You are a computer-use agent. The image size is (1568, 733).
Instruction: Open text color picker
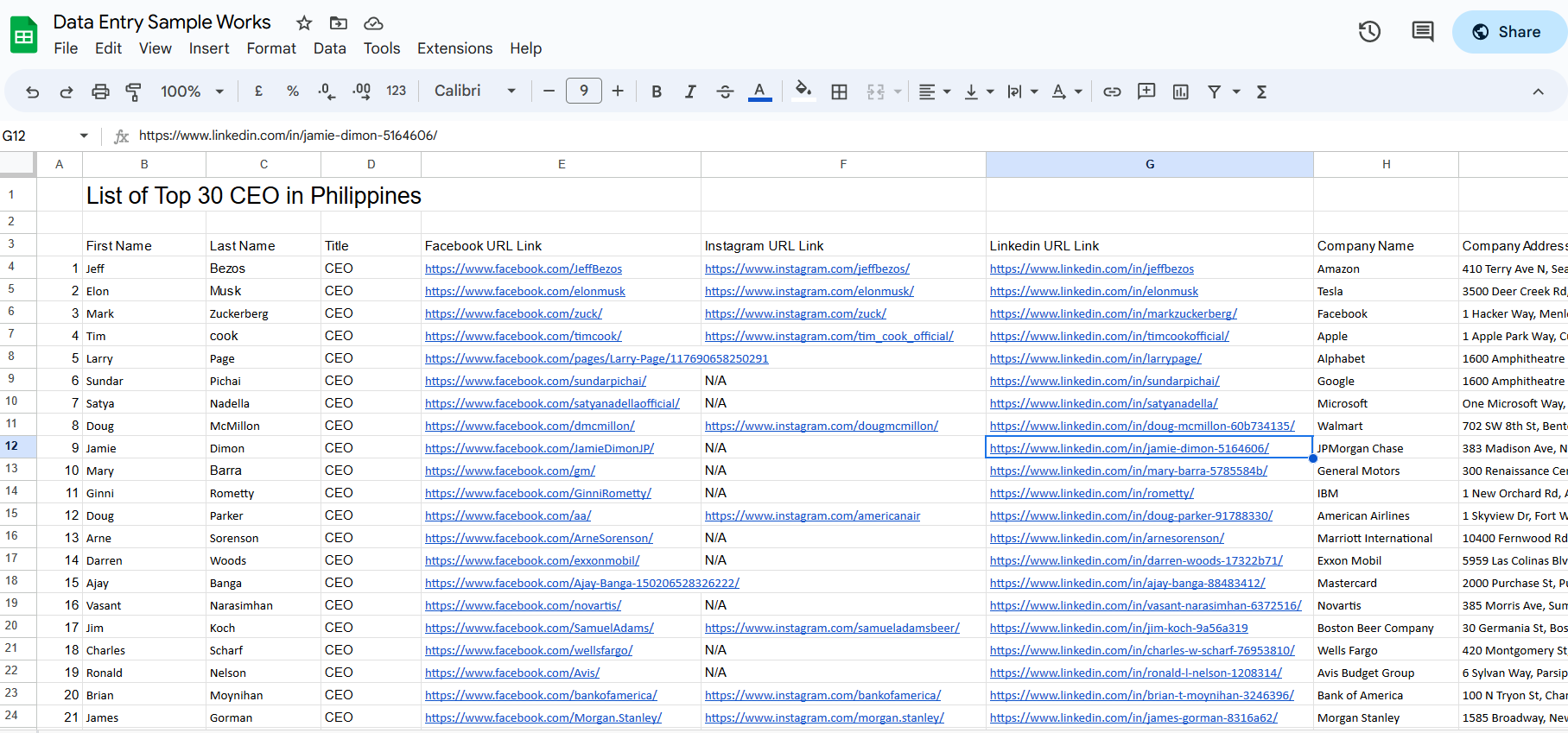pos(760,92)
